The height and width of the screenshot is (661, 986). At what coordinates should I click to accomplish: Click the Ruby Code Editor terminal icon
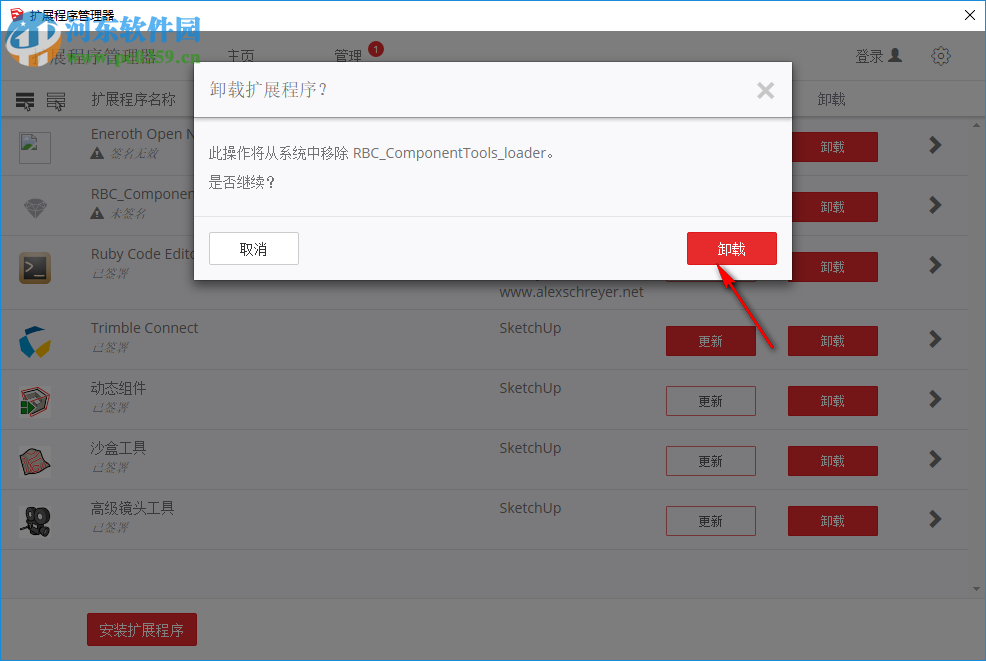(x=34, y=267)
